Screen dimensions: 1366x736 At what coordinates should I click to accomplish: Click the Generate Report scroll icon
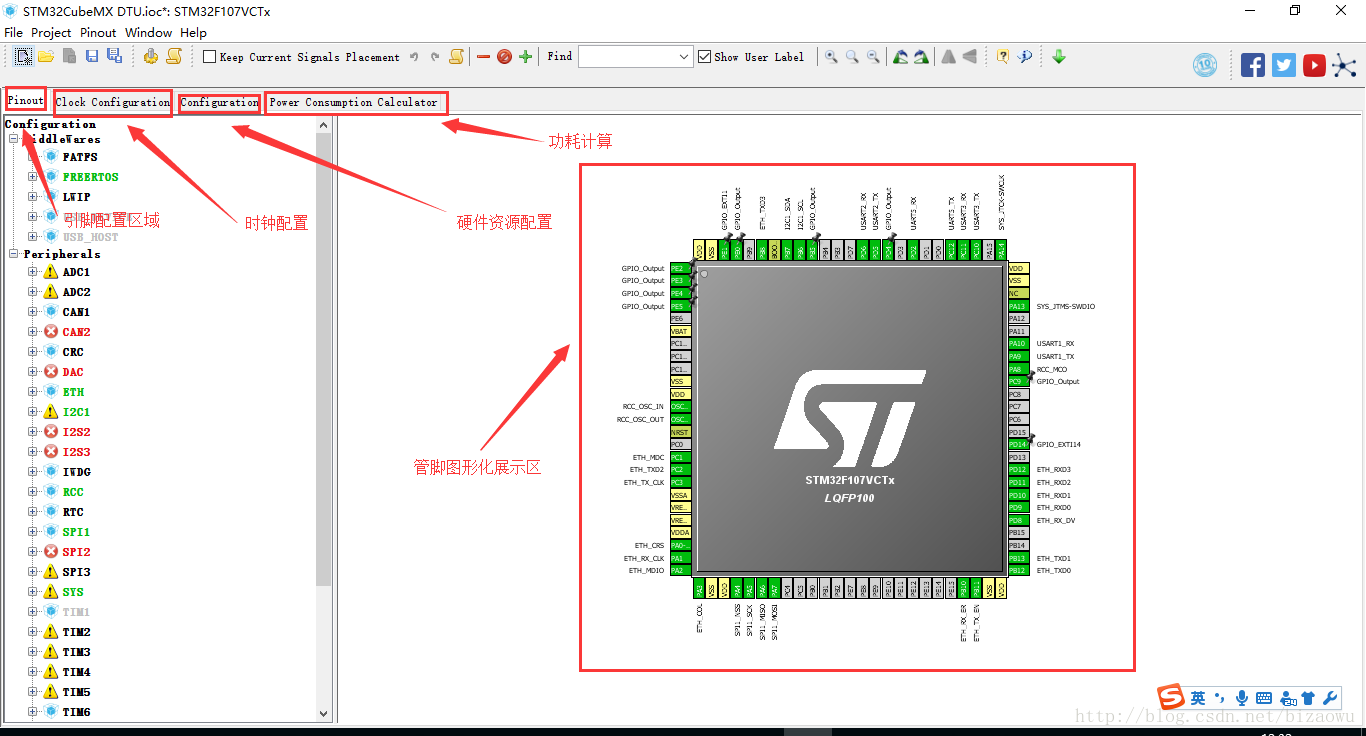[174, 57]
